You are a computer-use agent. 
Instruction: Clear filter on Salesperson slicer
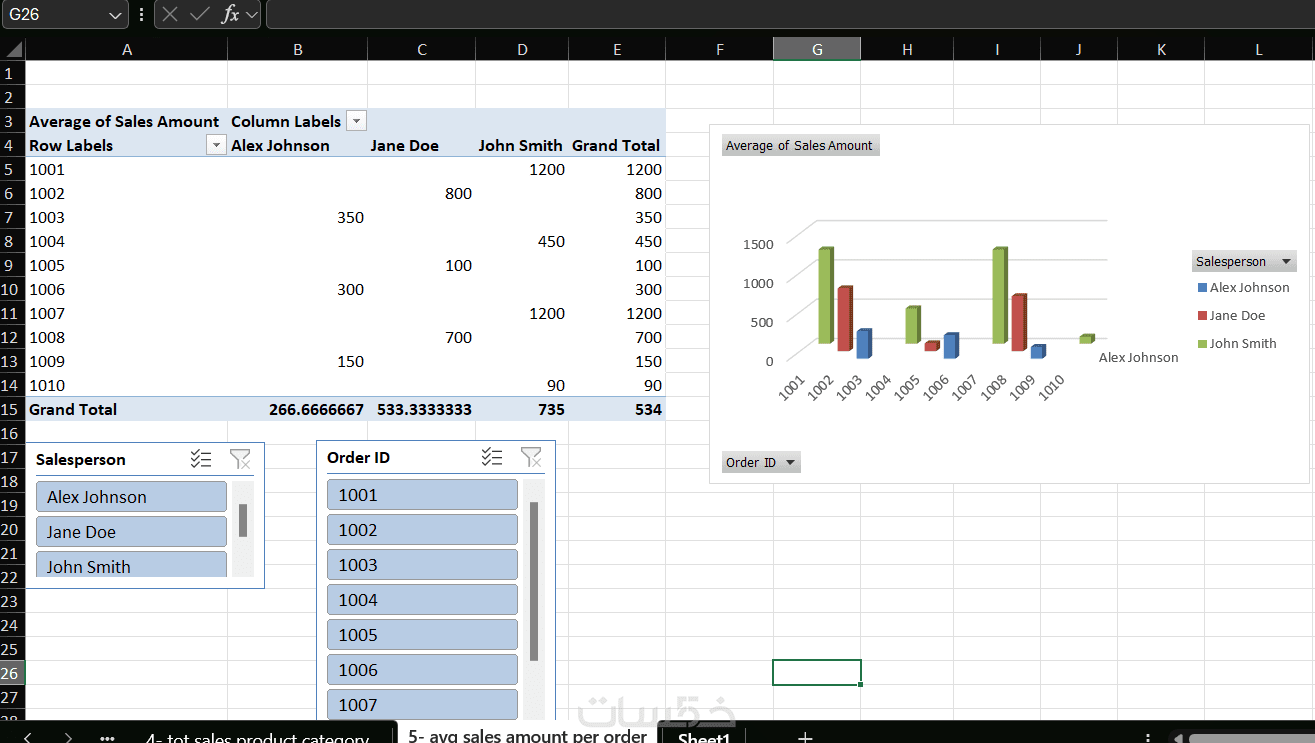pyautogui.click(x=240, y=459)
